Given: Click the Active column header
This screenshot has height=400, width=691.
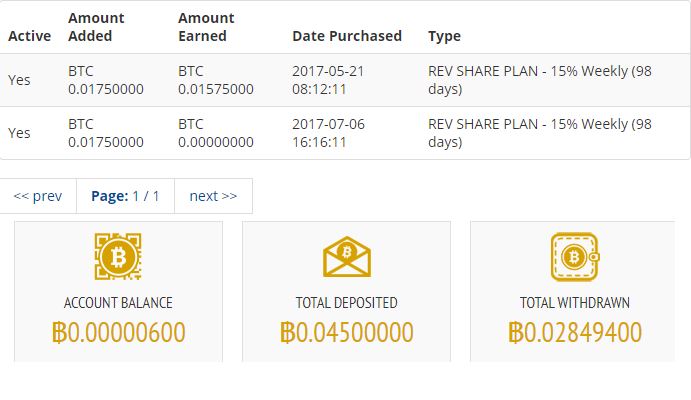Looking at the screenshot, I should tap(30, 36).
